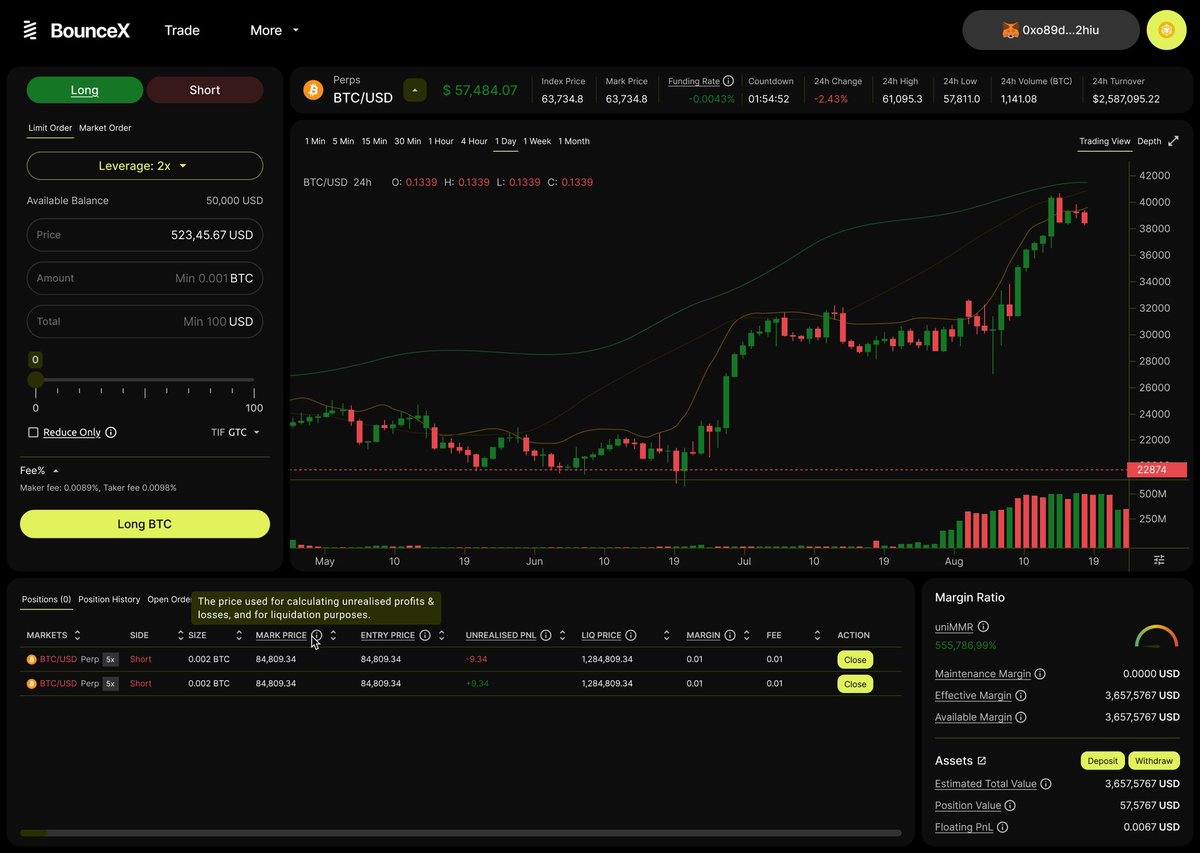The image size is (1200, 853).
Task: Tick the Reduce Only checkbox
Action: [33, 432]
